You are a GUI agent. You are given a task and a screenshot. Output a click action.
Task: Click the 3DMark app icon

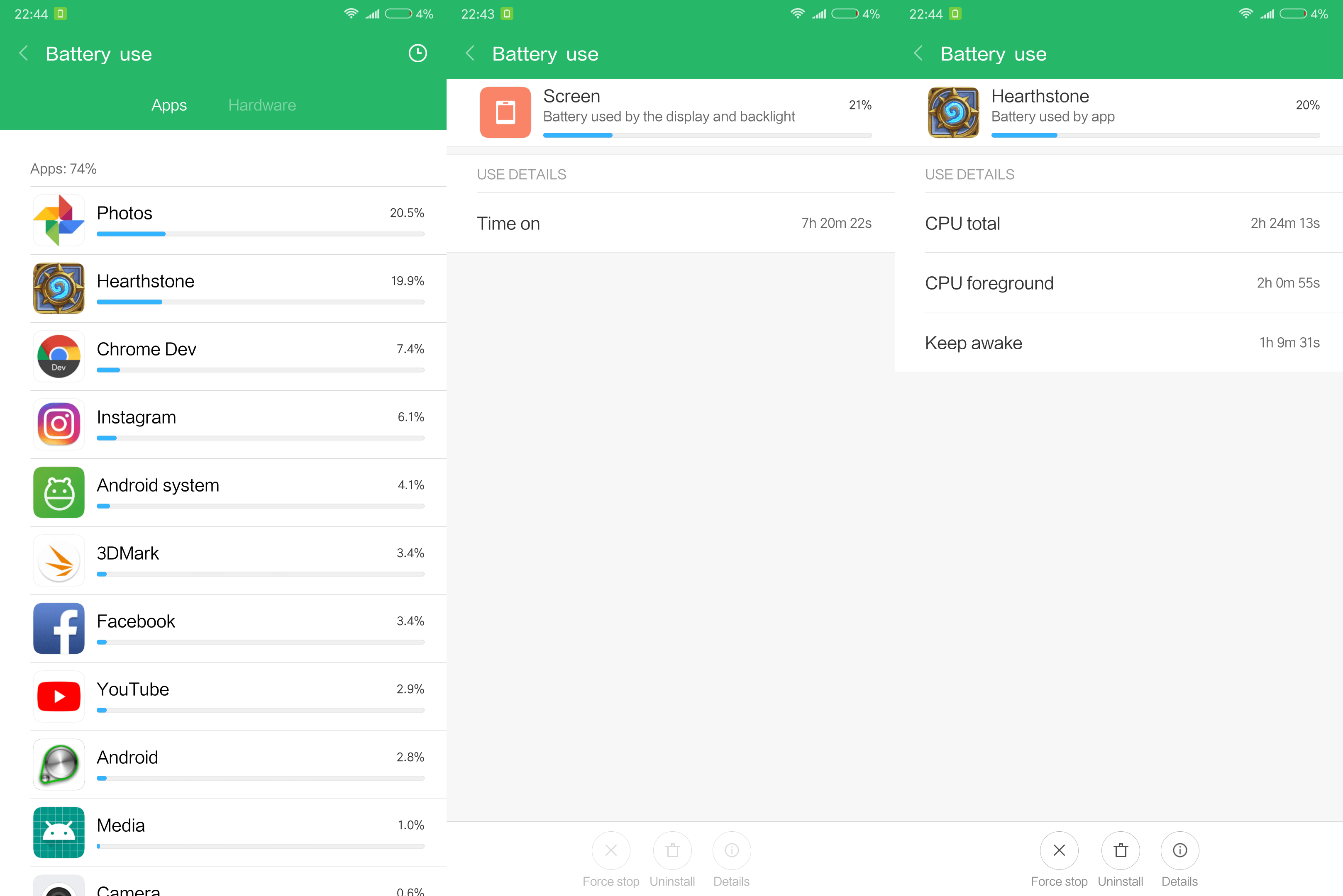59,560
